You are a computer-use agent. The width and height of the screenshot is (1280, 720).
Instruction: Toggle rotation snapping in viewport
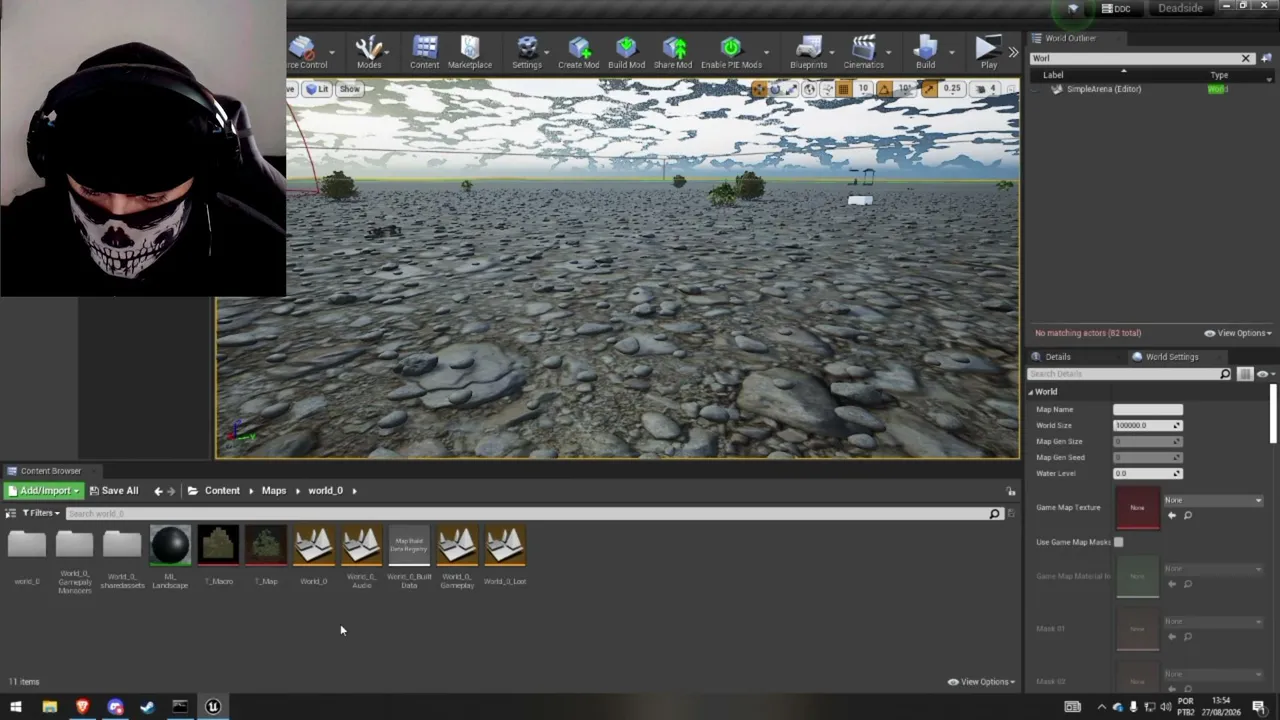pyautogui.click(x=884, y=89)
